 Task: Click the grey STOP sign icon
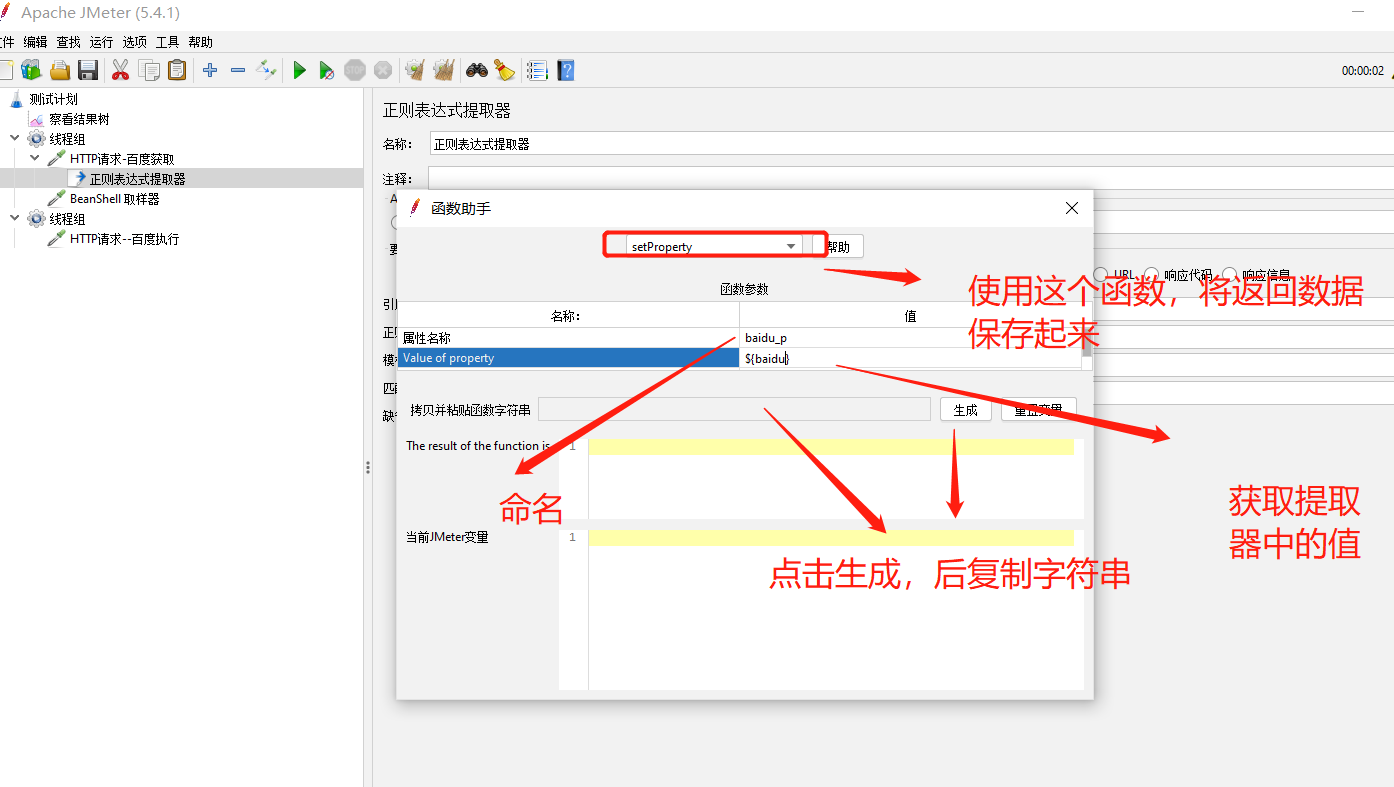tap(355, 70)
